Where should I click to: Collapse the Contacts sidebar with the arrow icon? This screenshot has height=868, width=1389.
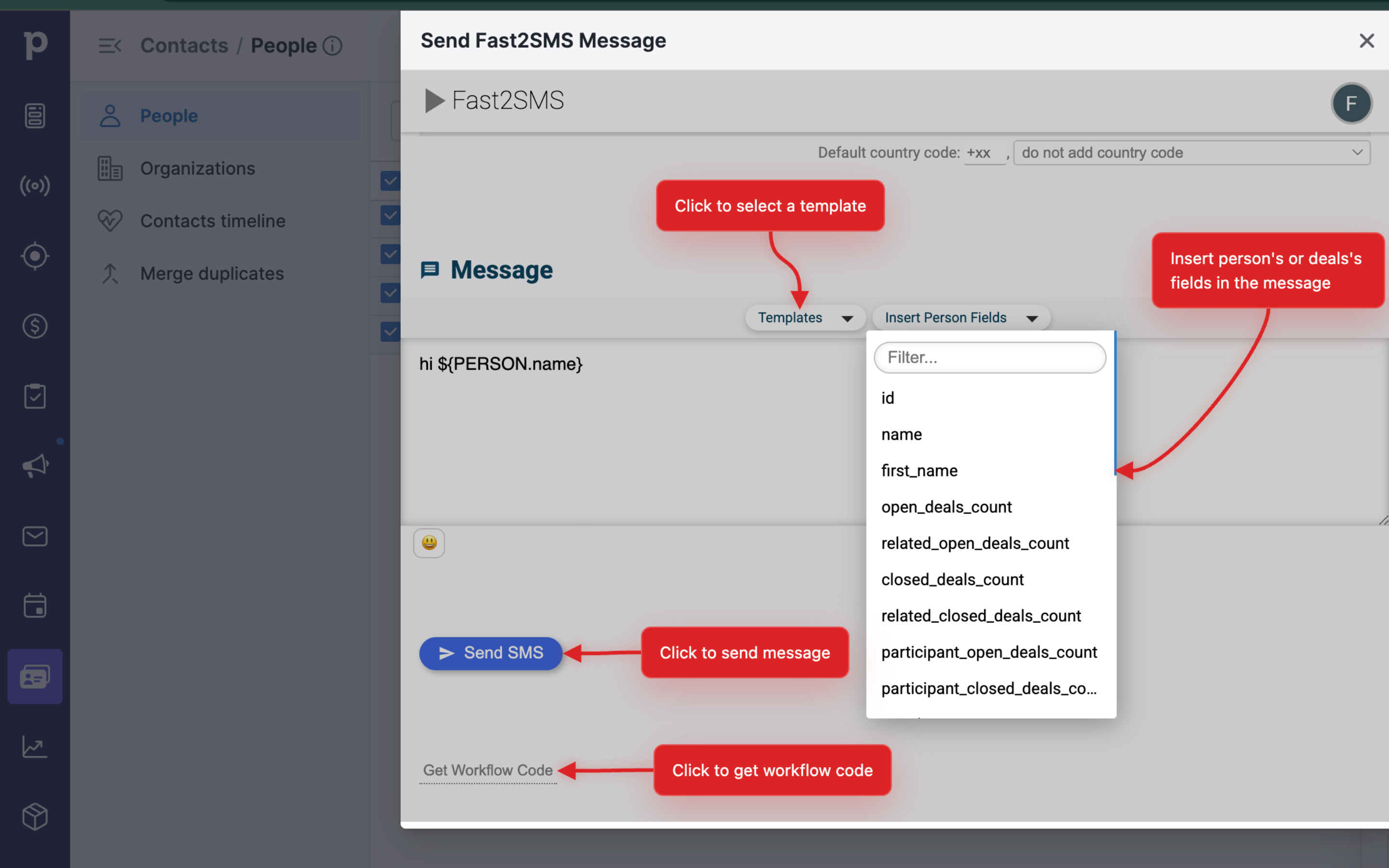(109, 45)
